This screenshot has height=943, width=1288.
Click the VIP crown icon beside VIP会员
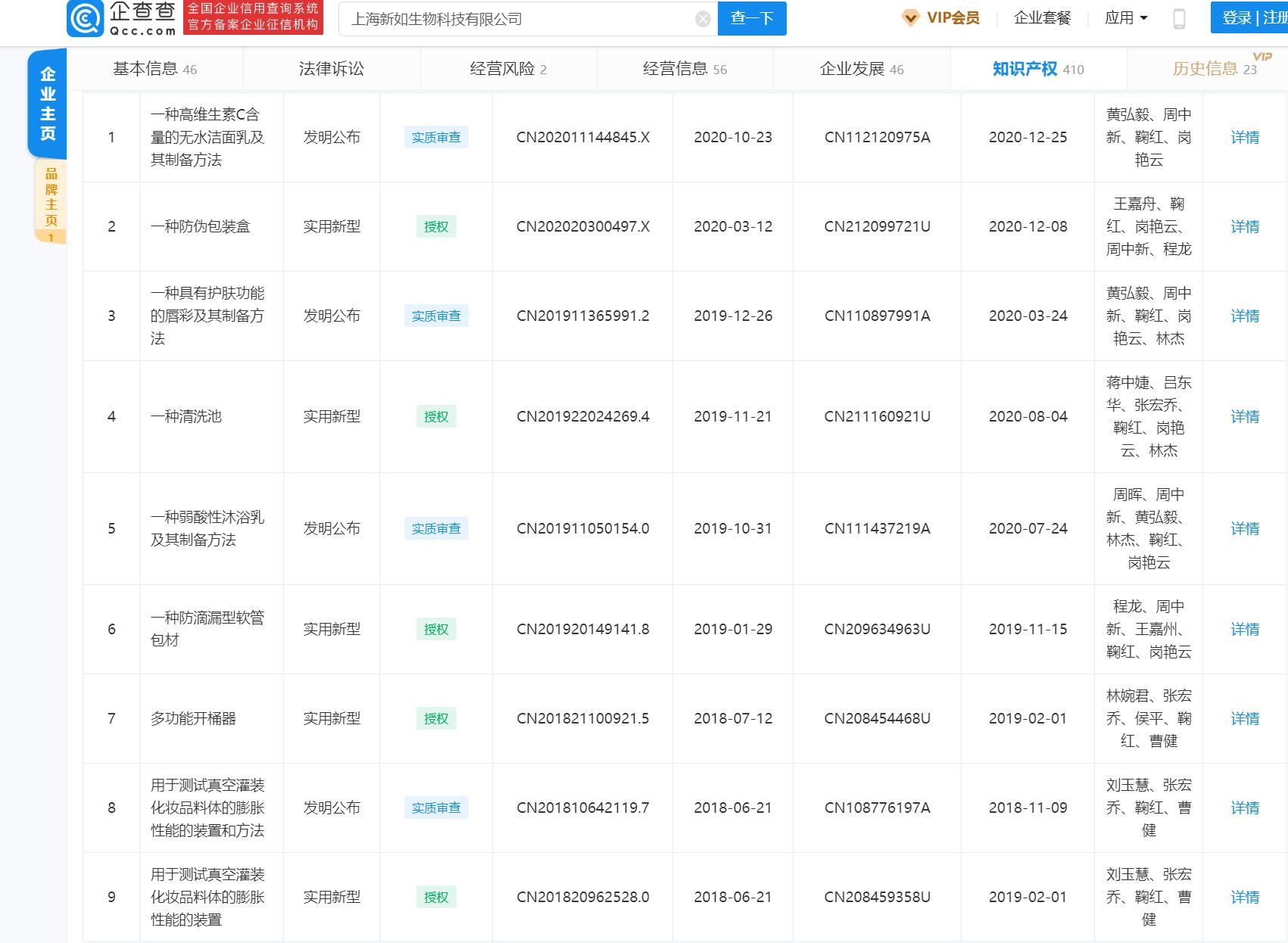click(x=909, y=17)
